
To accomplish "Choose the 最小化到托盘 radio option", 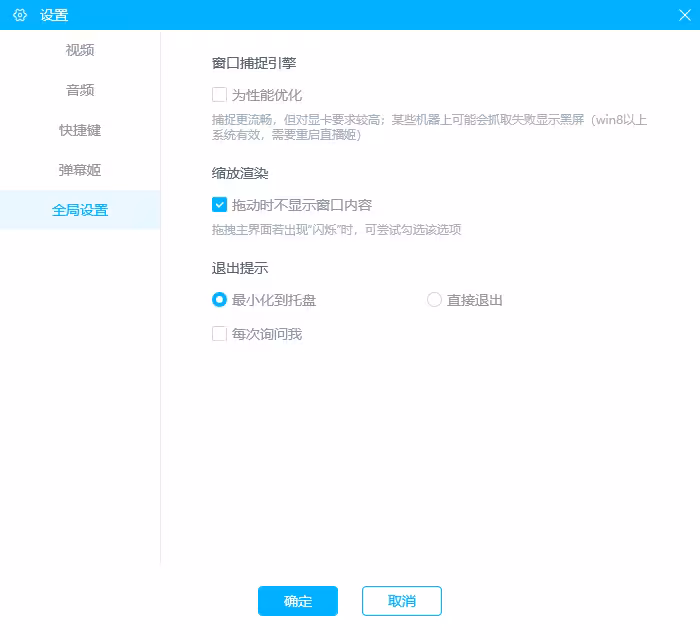I will [219, 299].
